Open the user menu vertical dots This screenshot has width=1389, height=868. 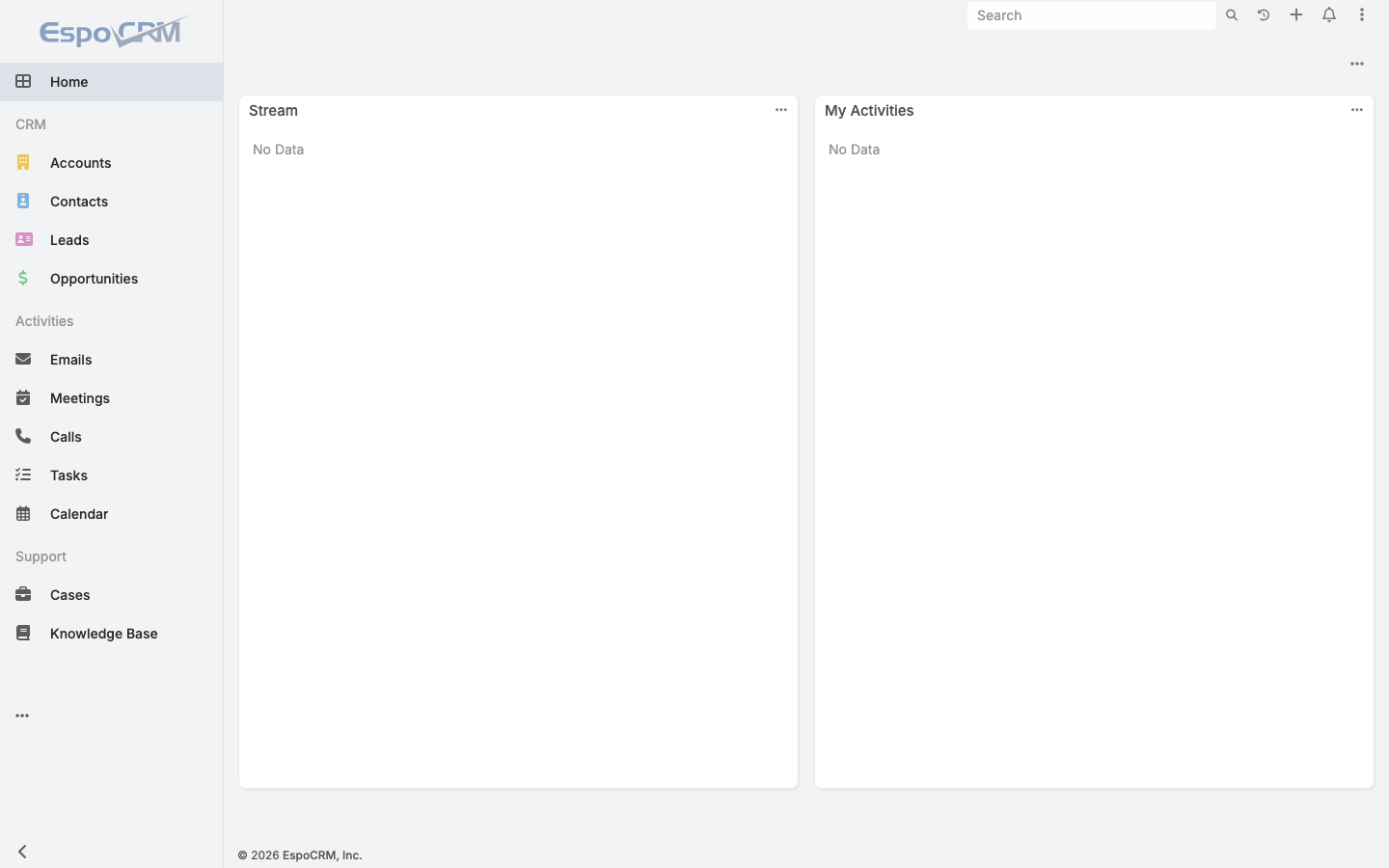(1362, 15)
